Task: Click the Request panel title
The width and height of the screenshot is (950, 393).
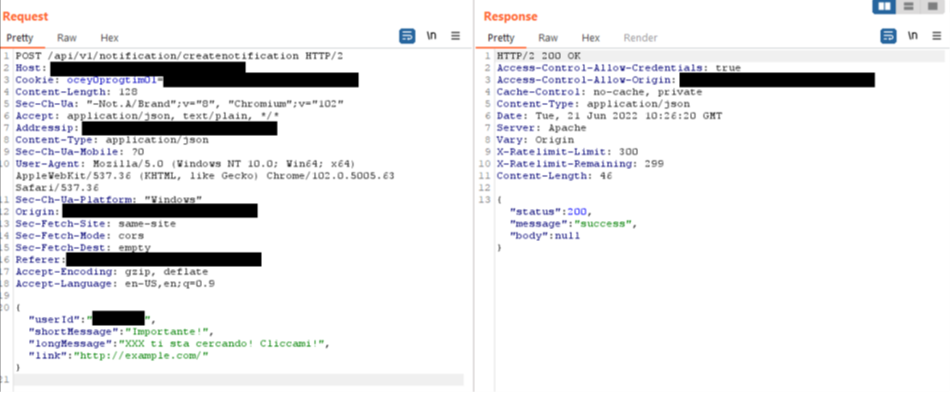Action: point(25,17)
